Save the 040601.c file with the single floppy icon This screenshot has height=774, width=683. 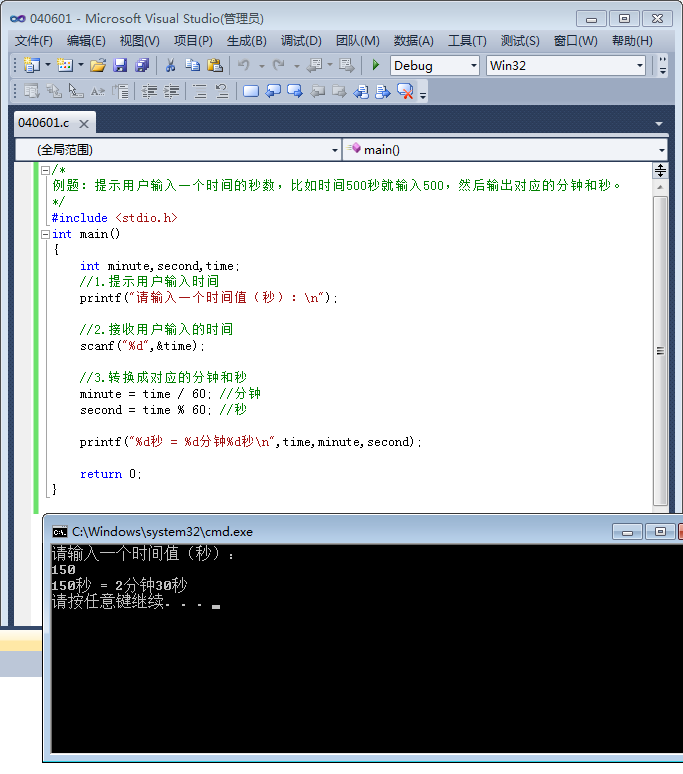pos(120,65)
